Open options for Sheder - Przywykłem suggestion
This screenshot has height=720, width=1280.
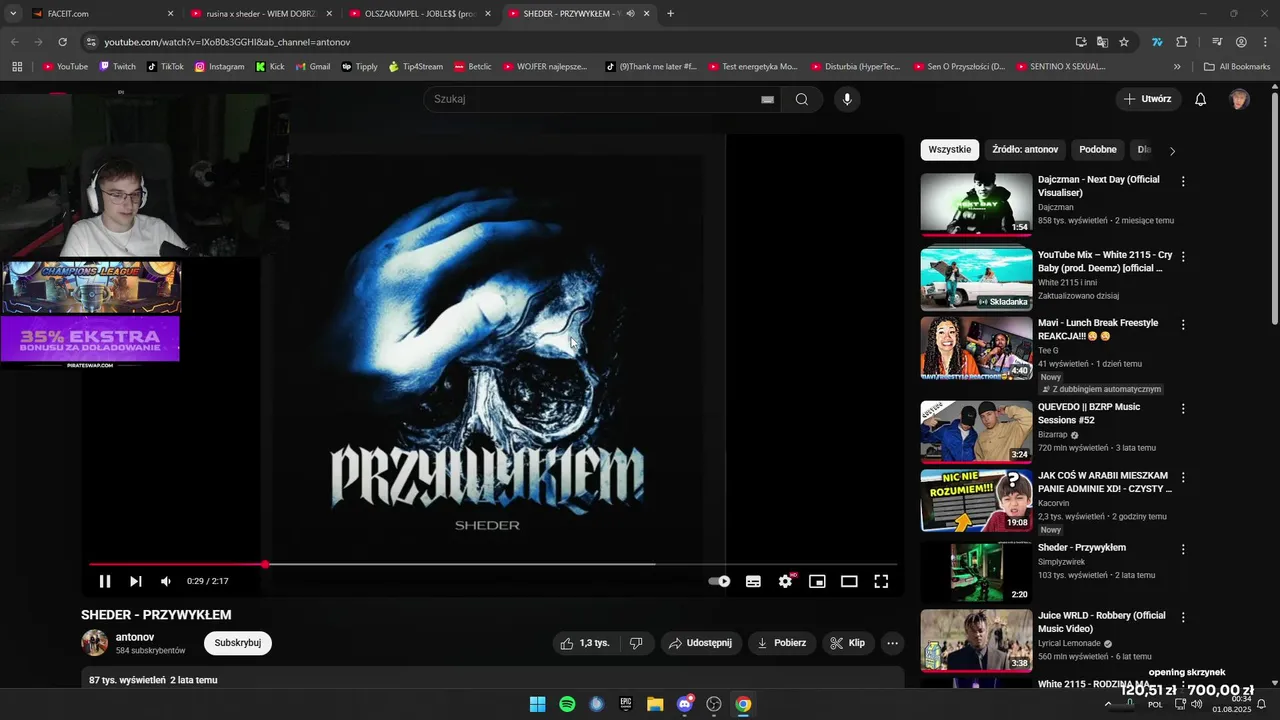1183,549
